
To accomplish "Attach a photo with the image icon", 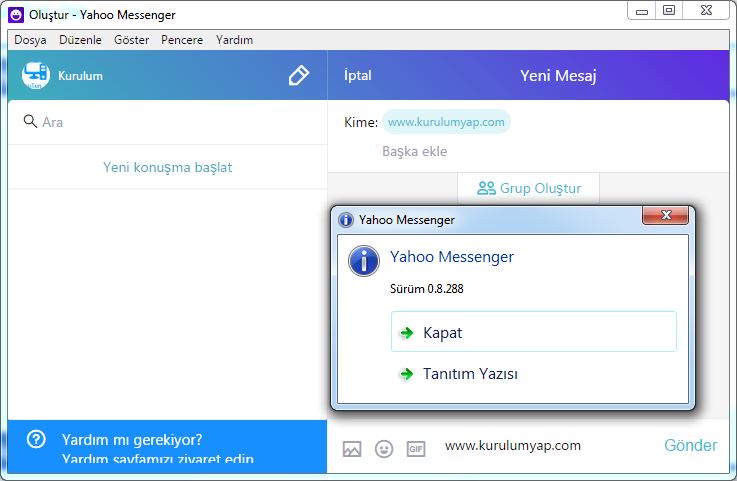I will click(352, 449).
